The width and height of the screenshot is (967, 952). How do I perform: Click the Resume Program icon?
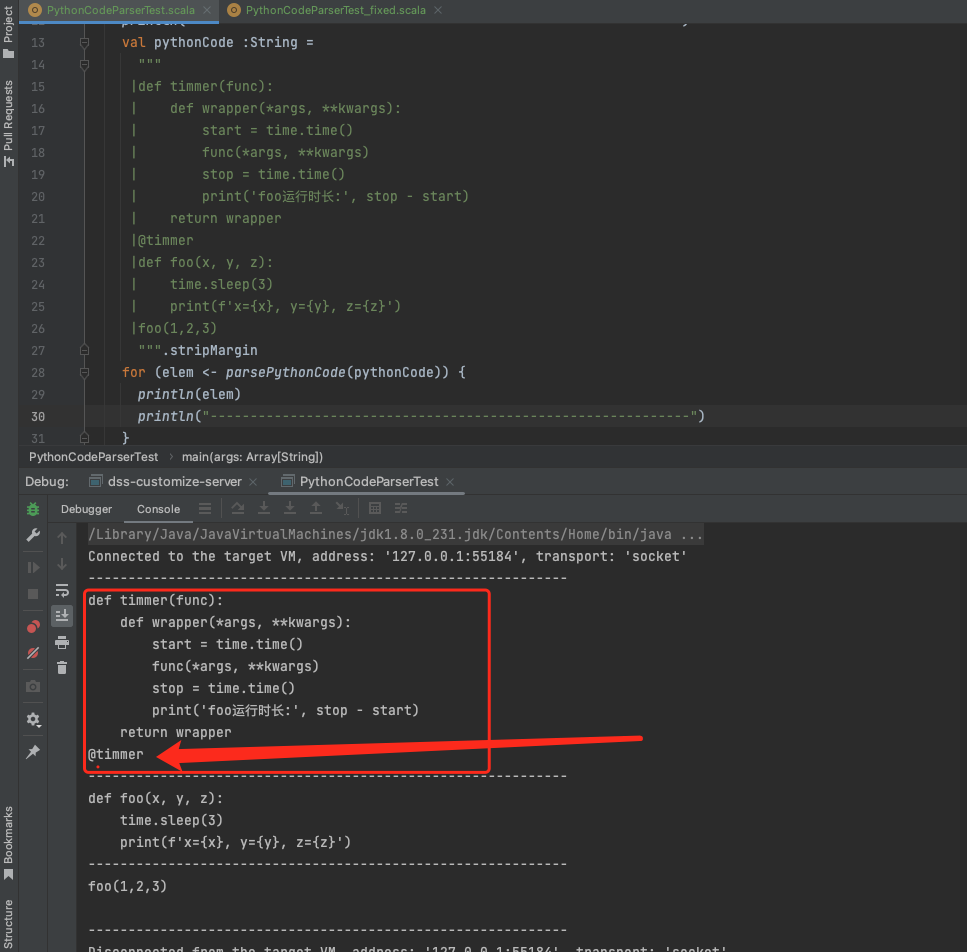(33, 567)
